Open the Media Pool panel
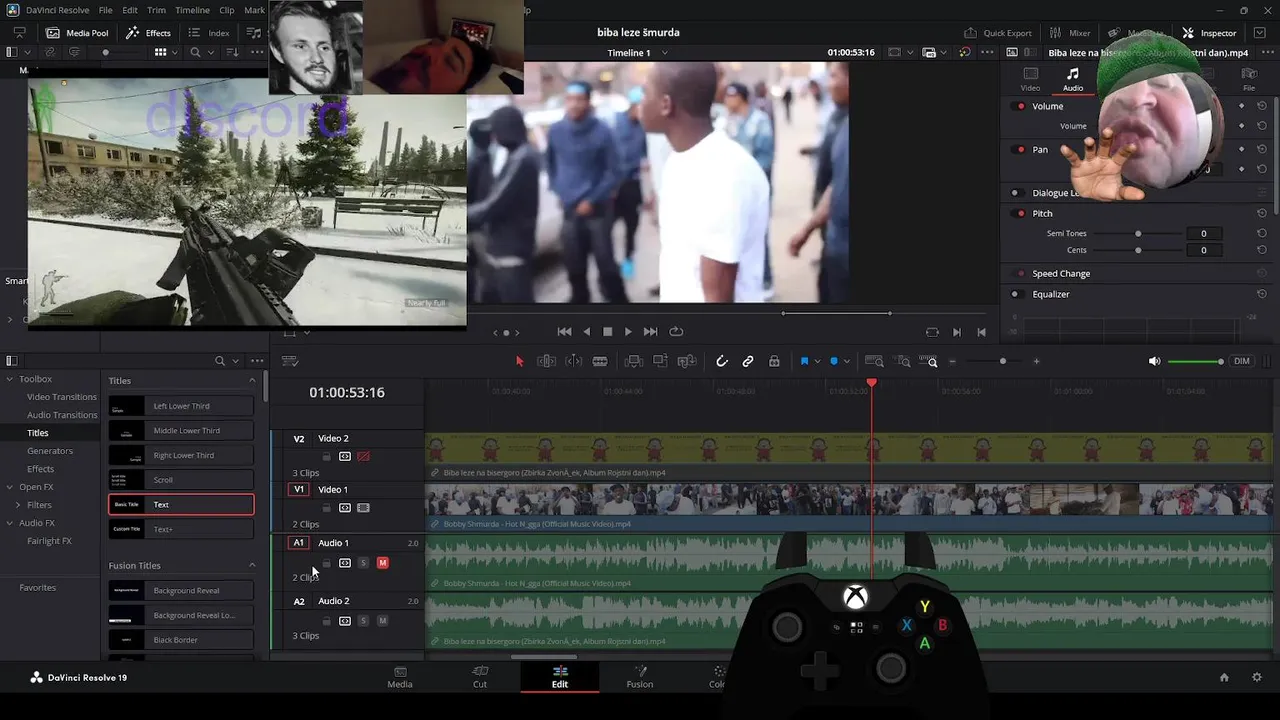 pyautogui.click(x=77, y=33)
